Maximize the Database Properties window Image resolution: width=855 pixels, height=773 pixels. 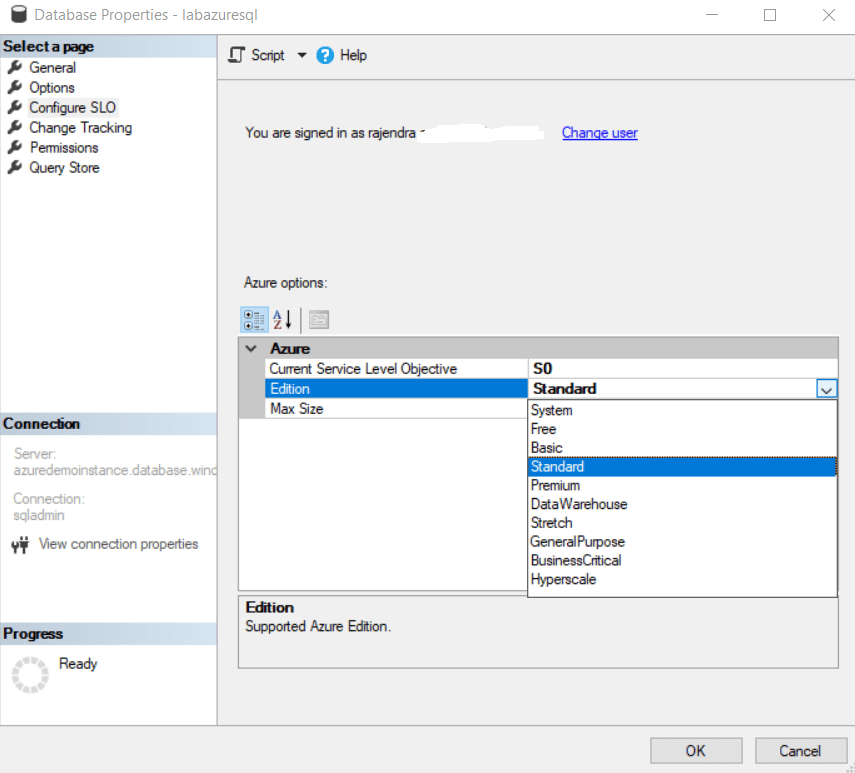click(x=770, y=15)
